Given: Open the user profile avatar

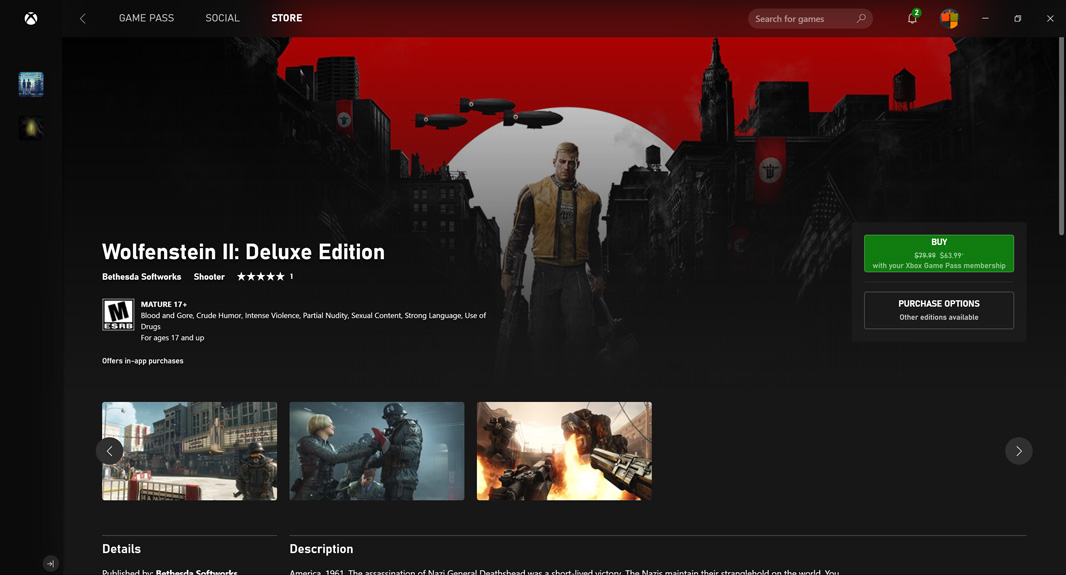Looking at the screenshot, I should click(949, 18).
